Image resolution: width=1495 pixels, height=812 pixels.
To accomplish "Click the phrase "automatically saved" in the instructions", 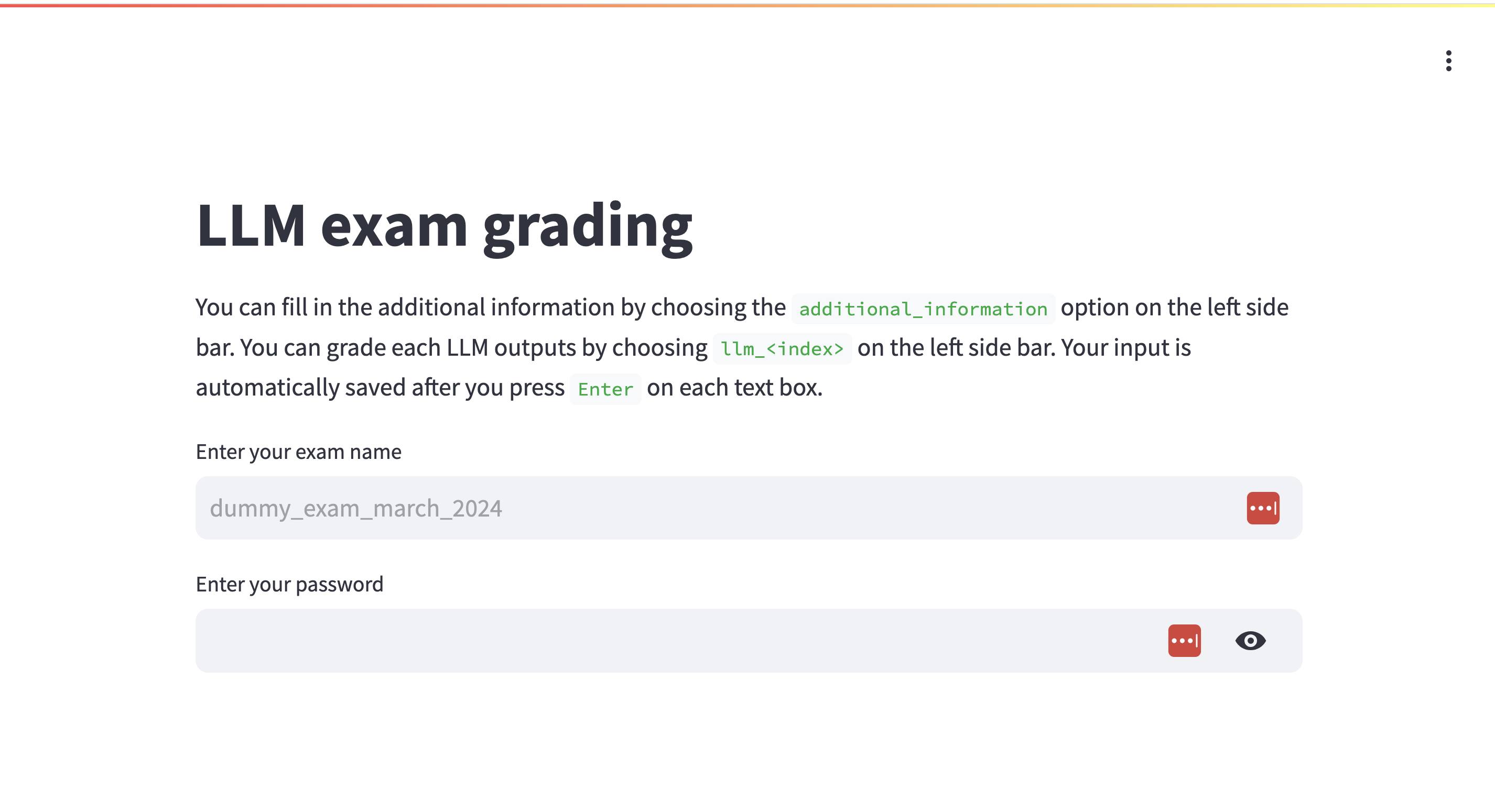I will [x=301, y=388].
